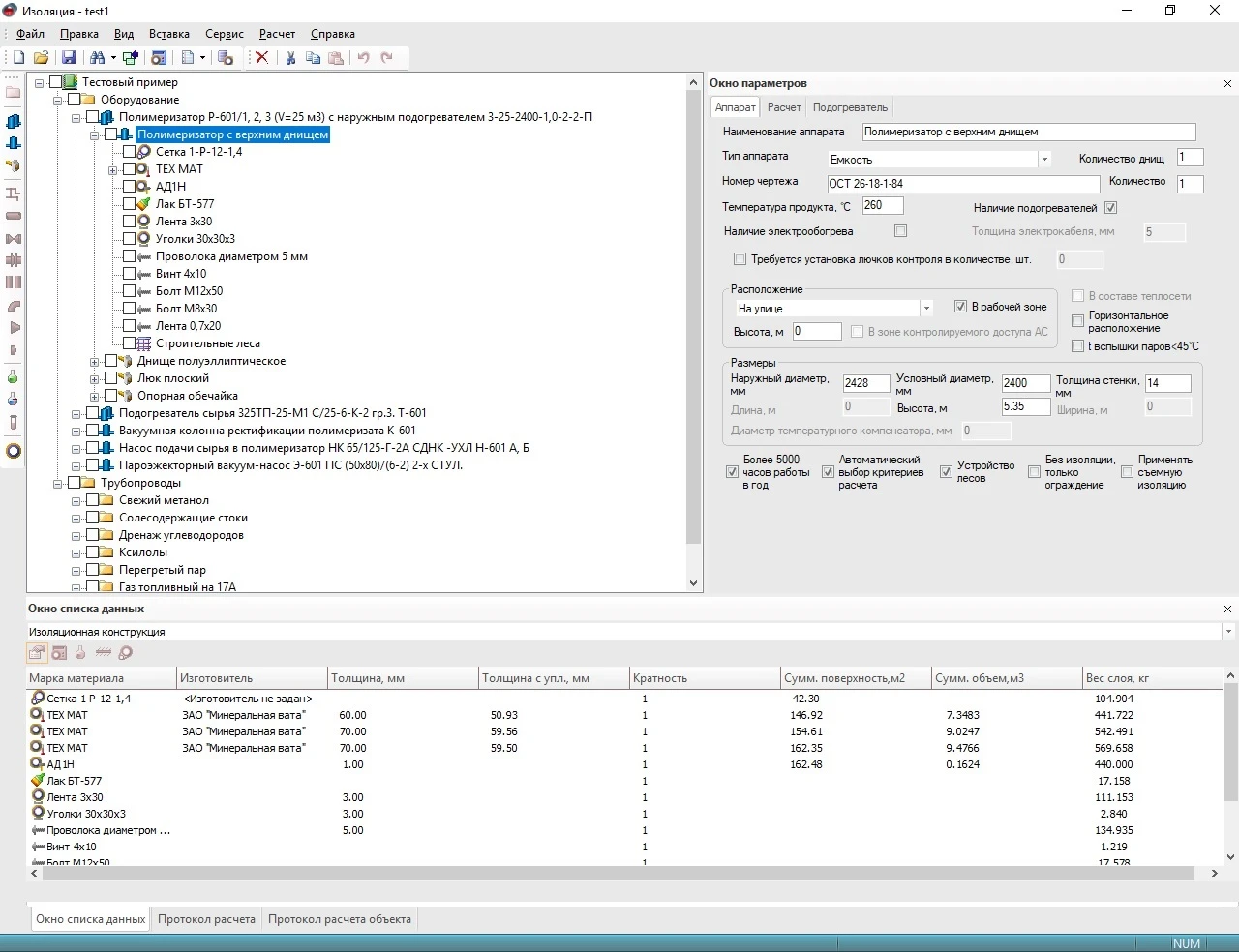Click the valve bowtie icon in sidebar
Screen dimensions: 1239x952
click(x=13, y=239)
